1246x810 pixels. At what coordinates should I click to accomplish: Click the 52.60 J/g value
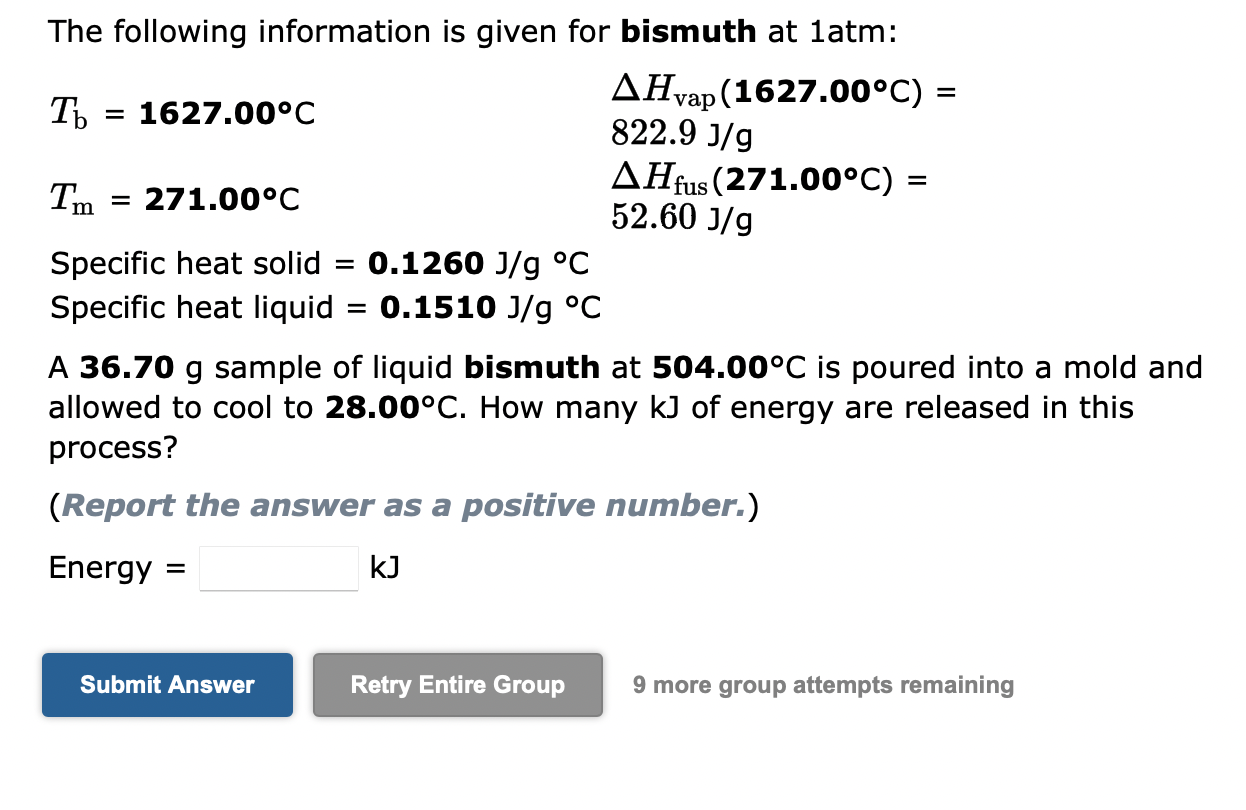(680, 217)
